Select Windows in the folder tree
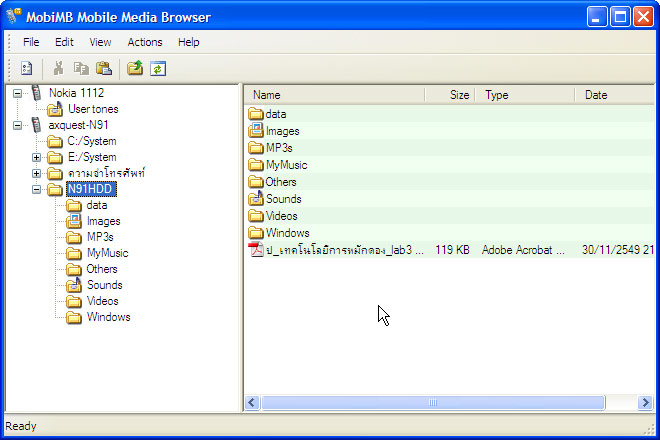The height and width of the screenshot is (440, 660). [109, 317]
